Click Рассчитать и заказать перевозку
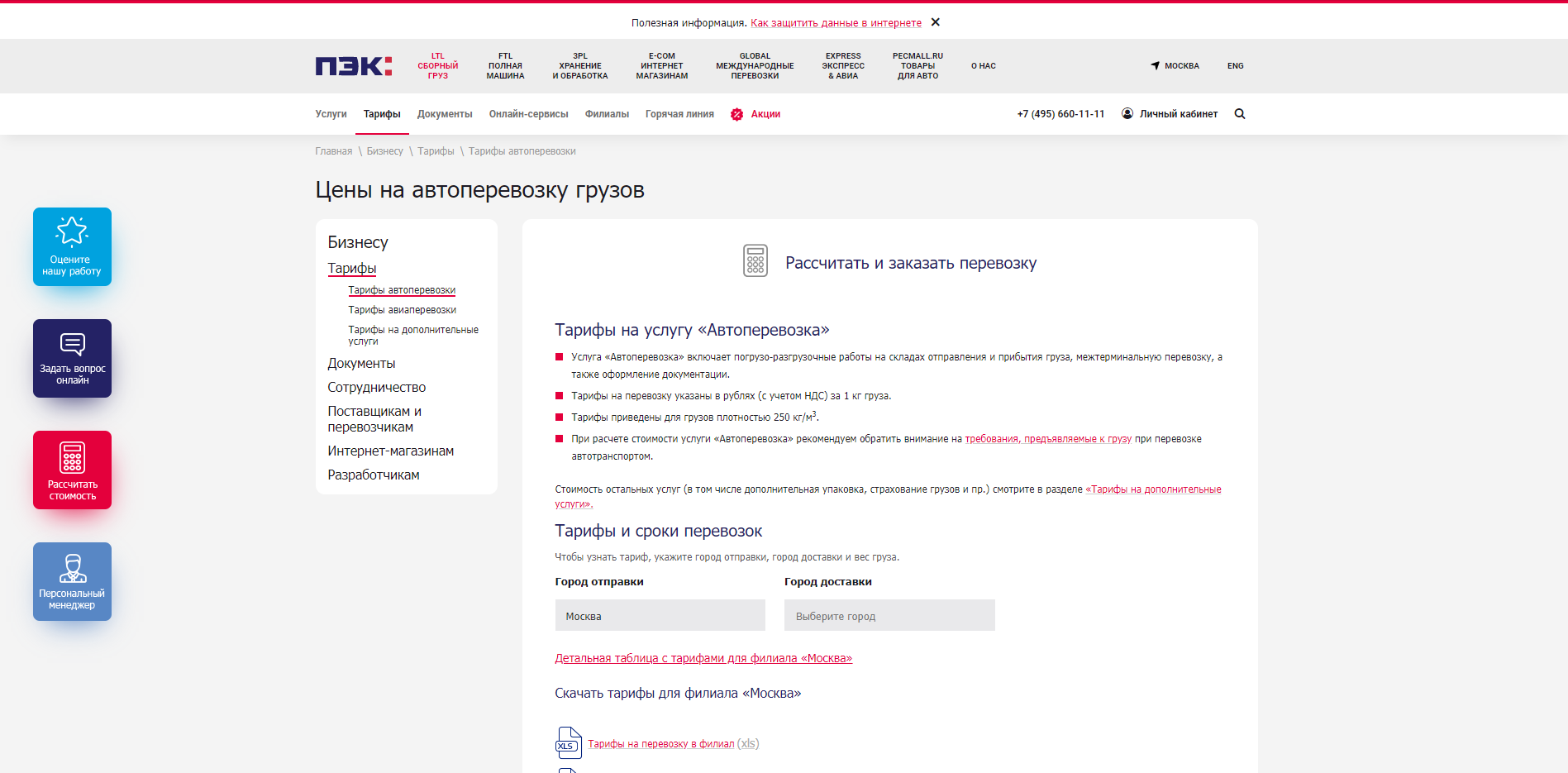 point(910,263)
